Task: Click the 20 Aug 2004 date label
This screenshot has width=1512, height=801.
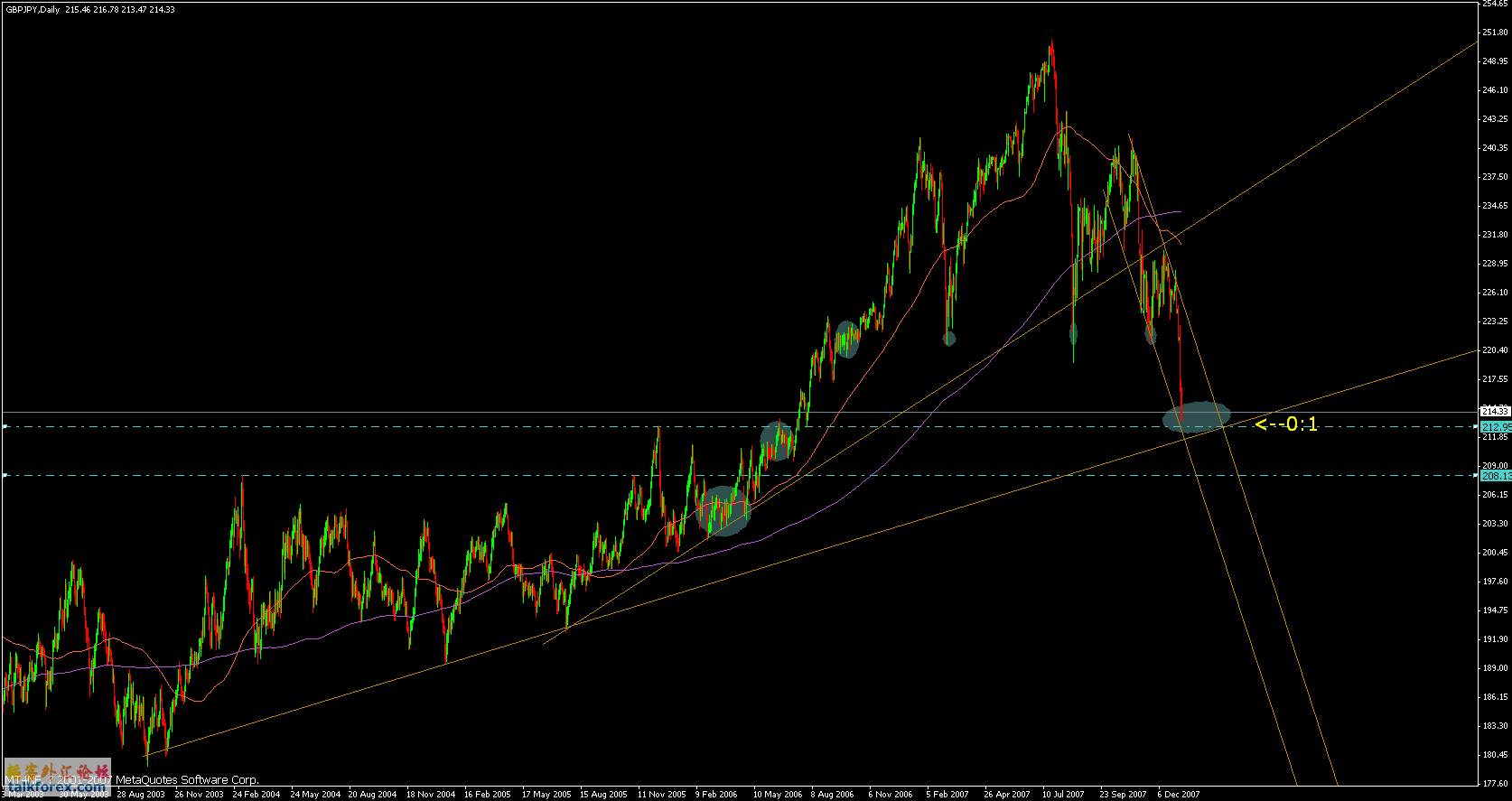Action: (x=372, y=795)
